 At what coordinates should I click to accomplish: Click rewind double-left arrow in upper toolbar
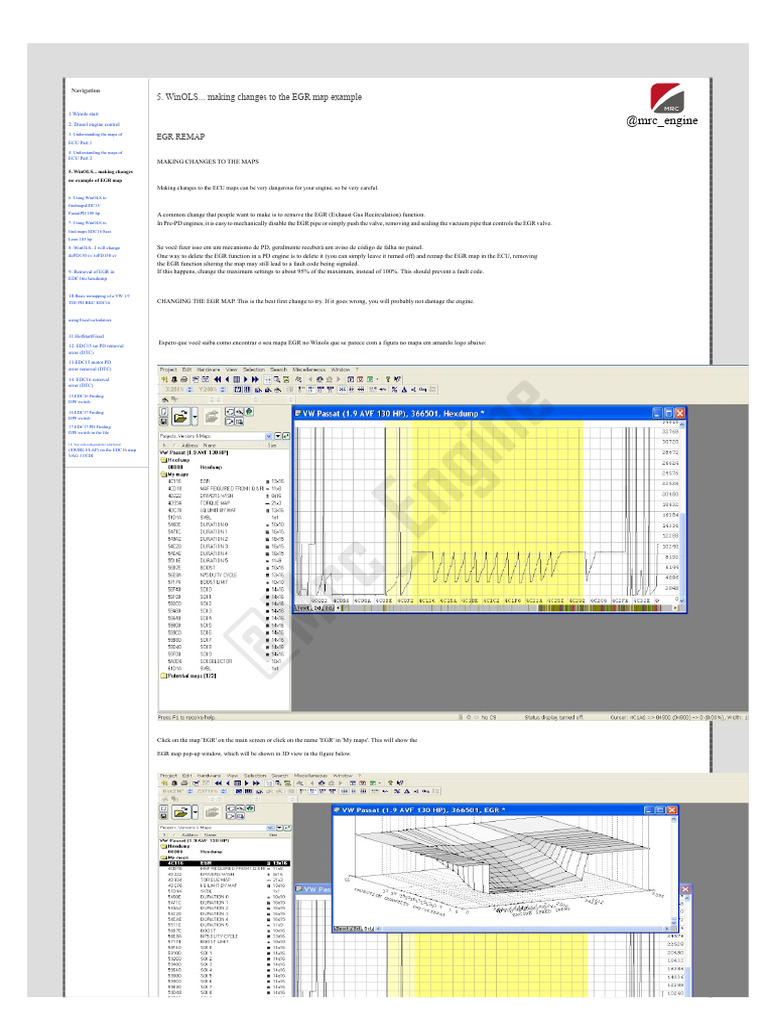(x=217, y=379)
